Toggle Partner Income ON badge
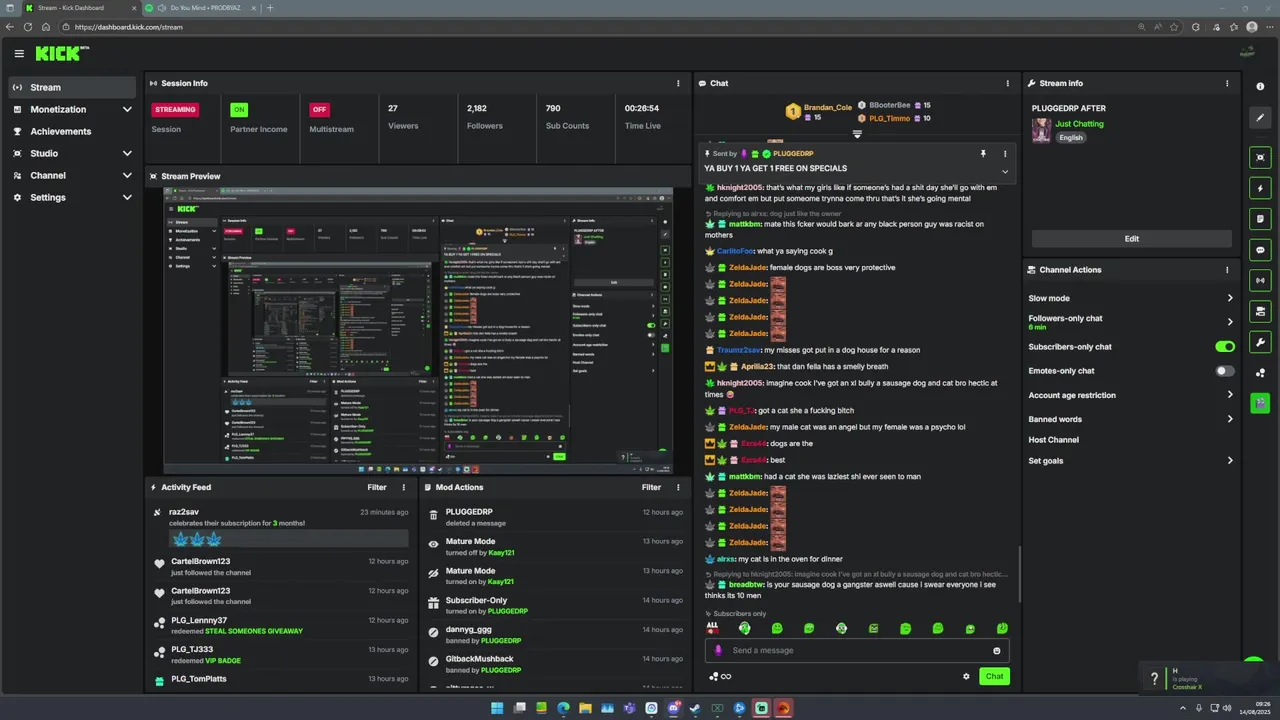This screenshot has height=720, width=1280. [239, 109]
